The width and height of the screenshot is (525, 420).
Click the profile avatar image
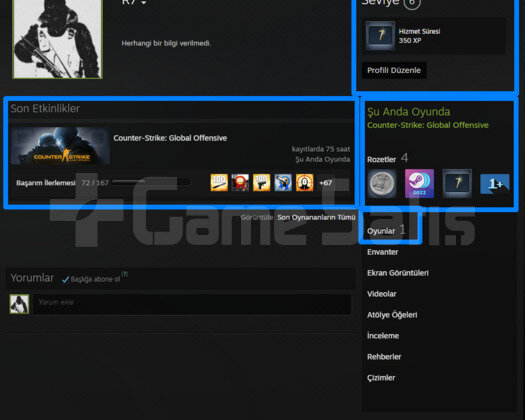(x=57, y=39)
